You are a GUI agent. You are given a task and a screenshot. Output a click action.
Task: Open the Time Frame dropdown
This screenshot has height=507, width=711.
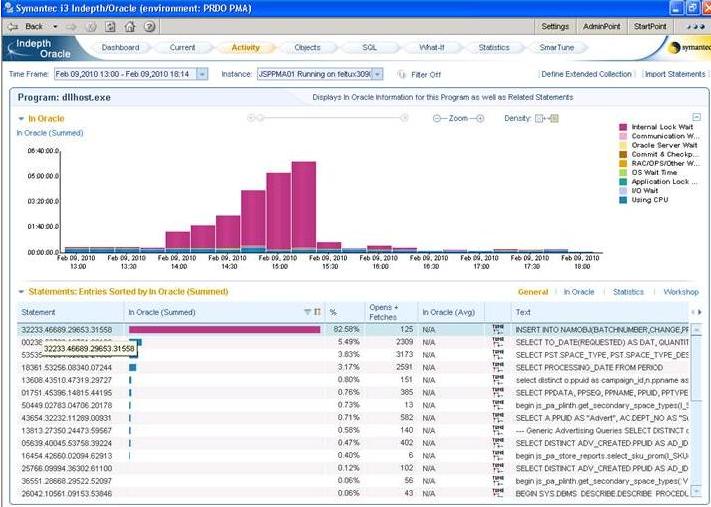pyautogui.click(x=201, y=74)
